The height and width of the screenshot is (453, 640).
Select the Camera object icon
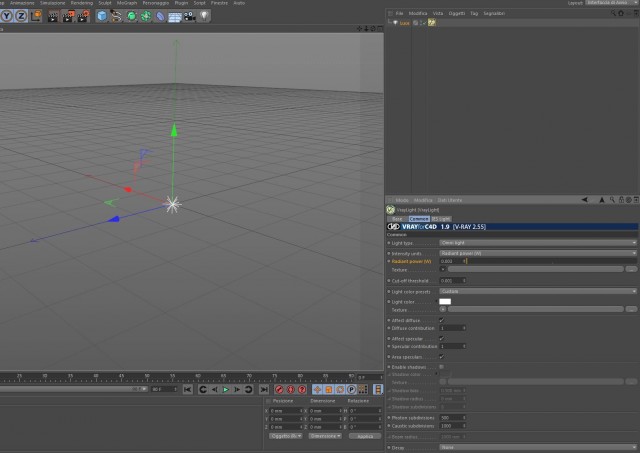tap(189, 16)
